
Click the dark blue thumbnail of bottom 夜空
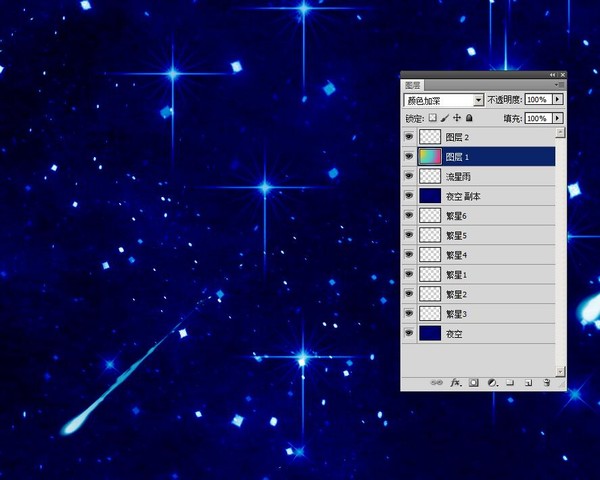point(430,333)
